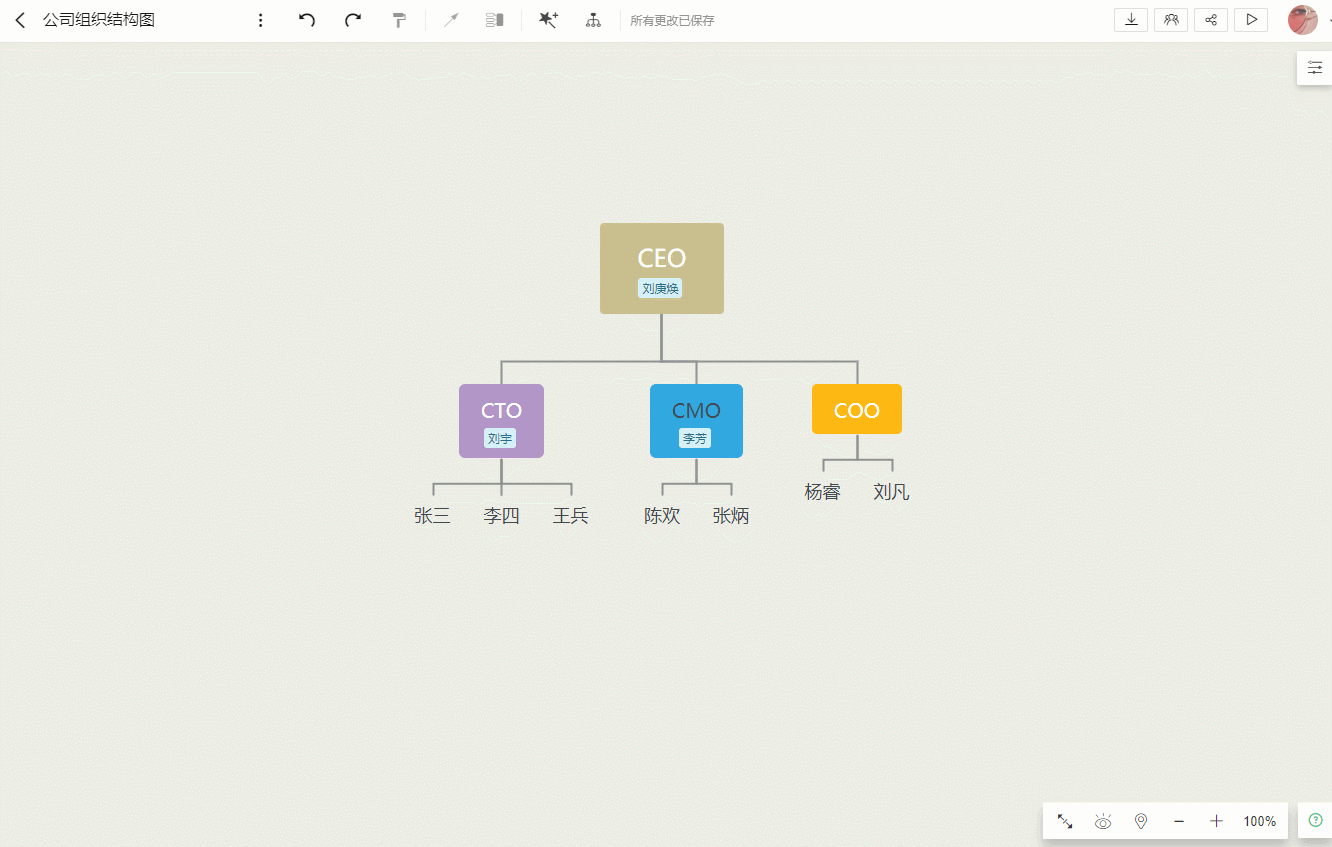This screenshot has width=1332, height=847.
Task: Open the three-dot options menu
Action: pos(260,19)
